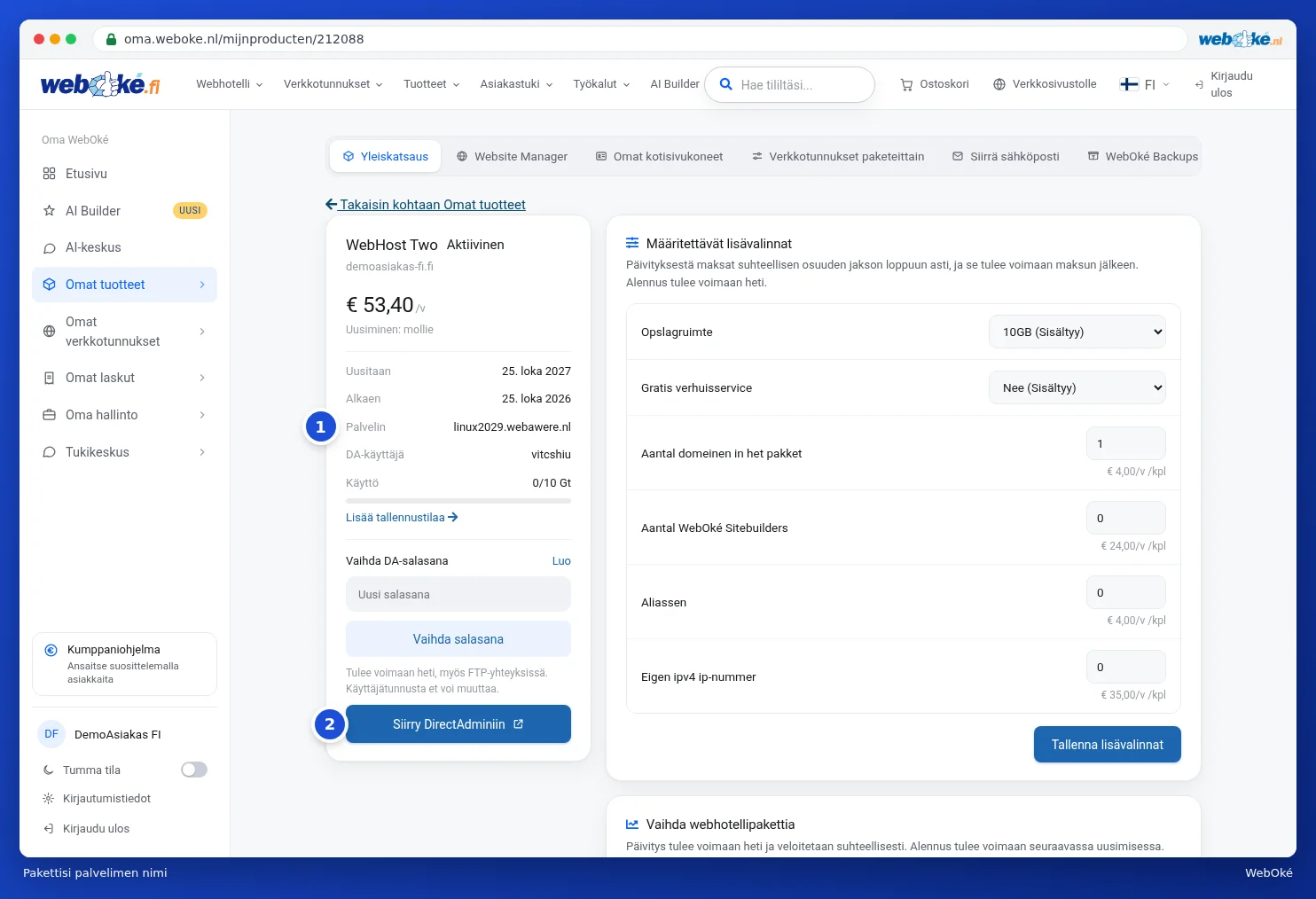Image resolution: width=1316 pixels, height=899 pixels.
Task: Expand Omat laskut sidebar chevron
Action: (202, 378)
